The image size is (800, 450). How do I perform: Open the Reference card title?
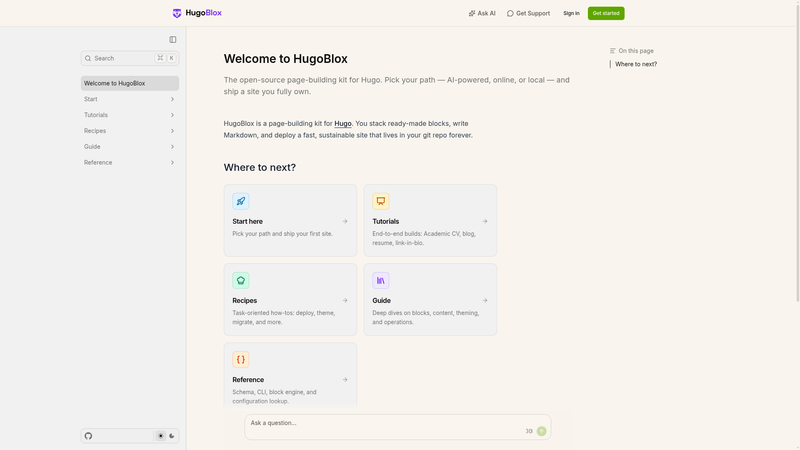point(248,380)
